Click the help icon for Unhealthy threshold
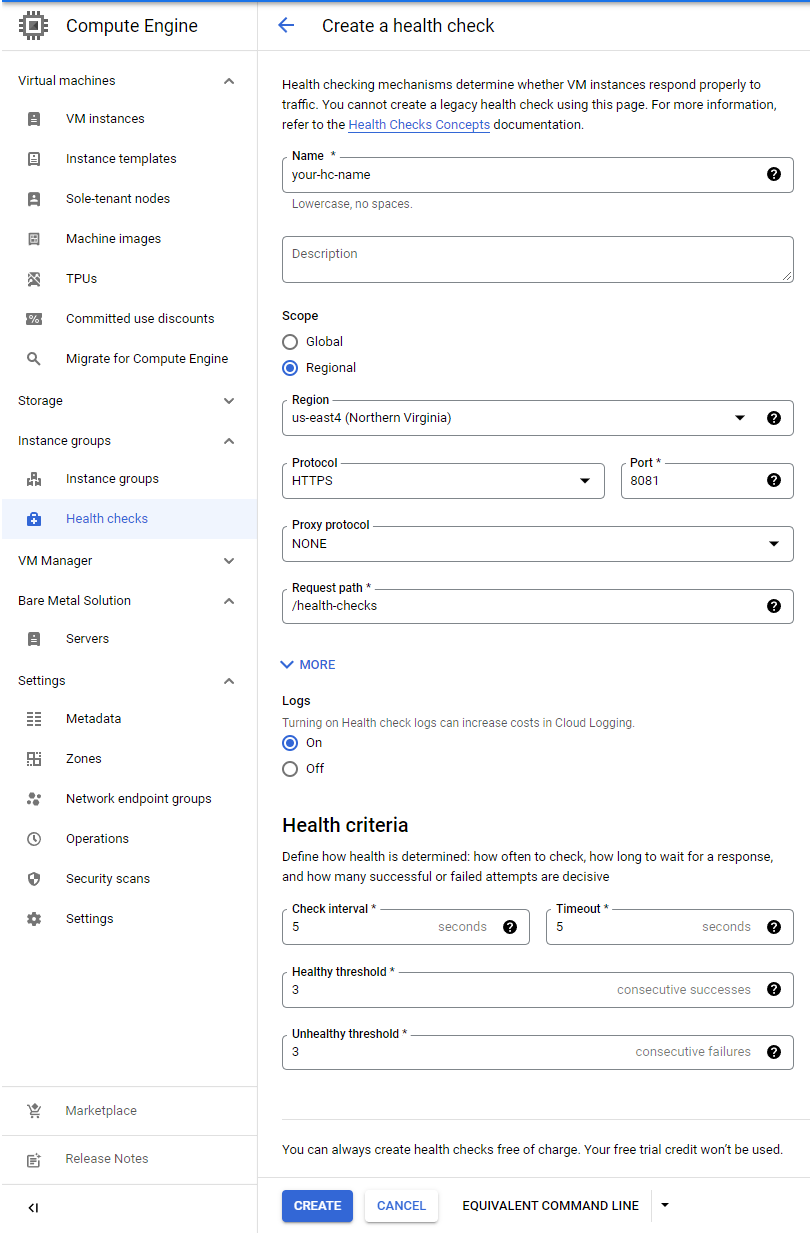Screen dimensions: 810x1233 [774, 1052]
